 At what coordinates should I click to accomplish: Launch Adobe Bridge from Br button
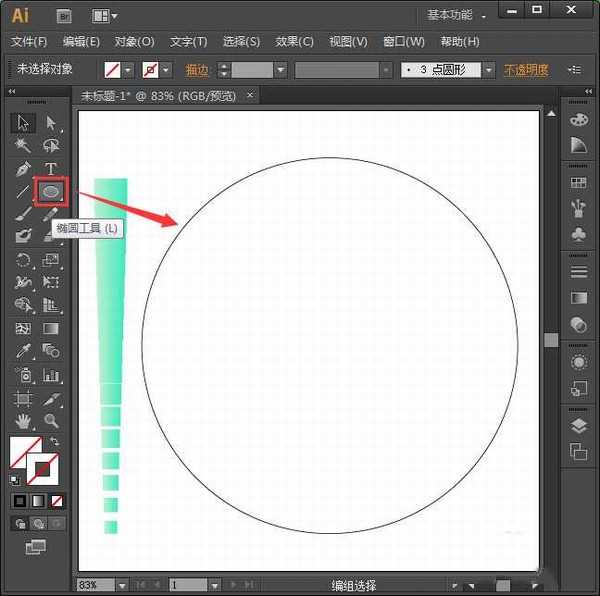point(65,16)
